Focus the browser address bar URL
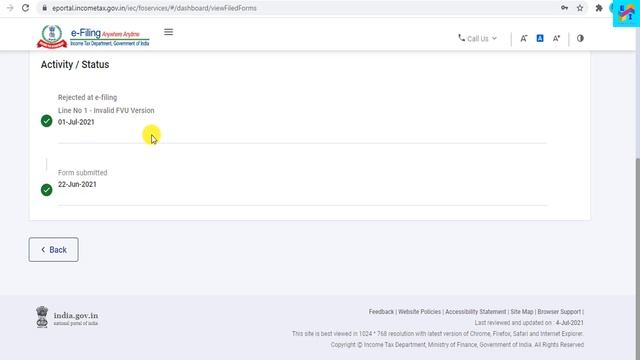 [x=154, y=8]
